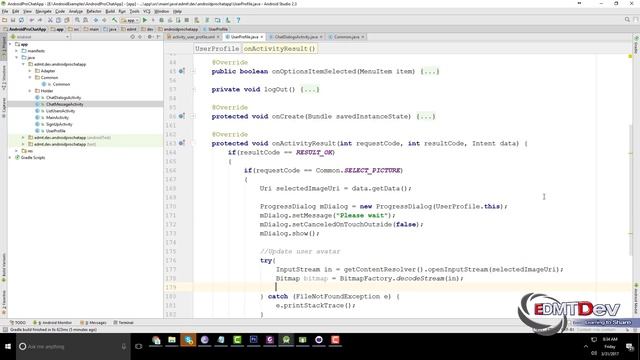Screen dimensions: 640x360
Task: Expand the manifests folder
Action: (x=17, y=51)
